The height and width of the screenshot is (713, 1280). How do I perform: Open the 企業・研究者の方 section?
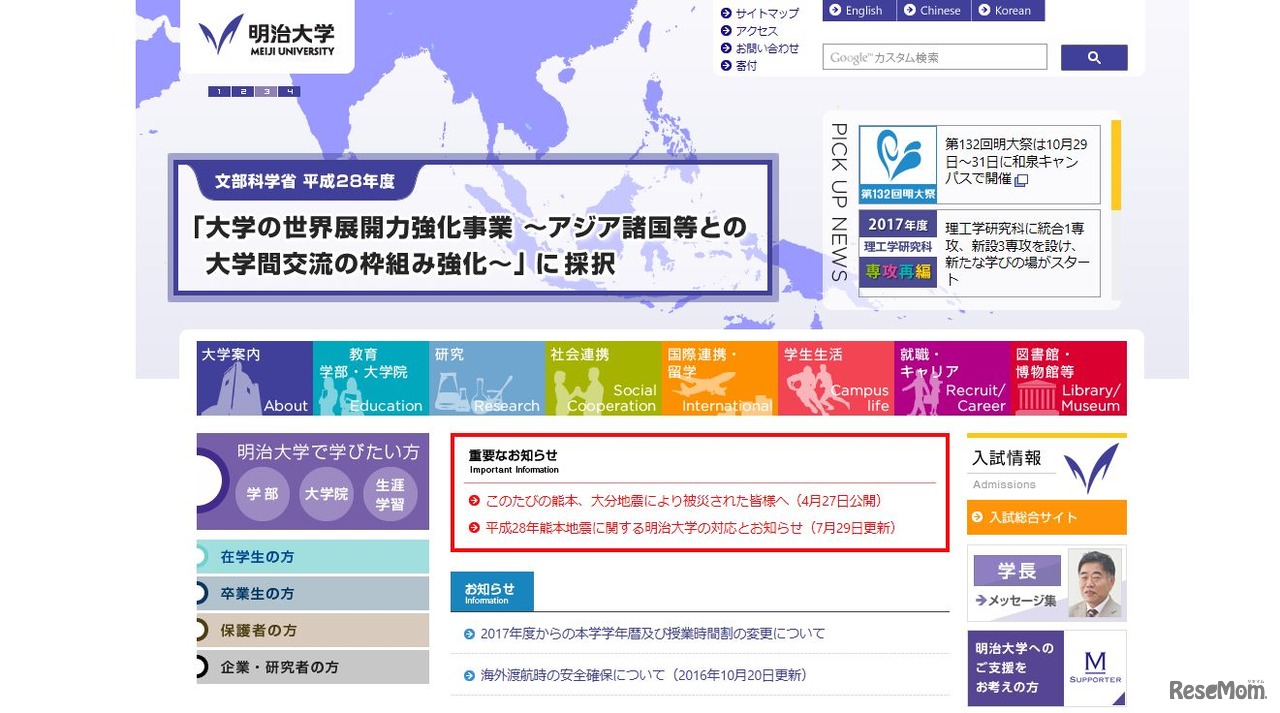(x=313, y=667)
